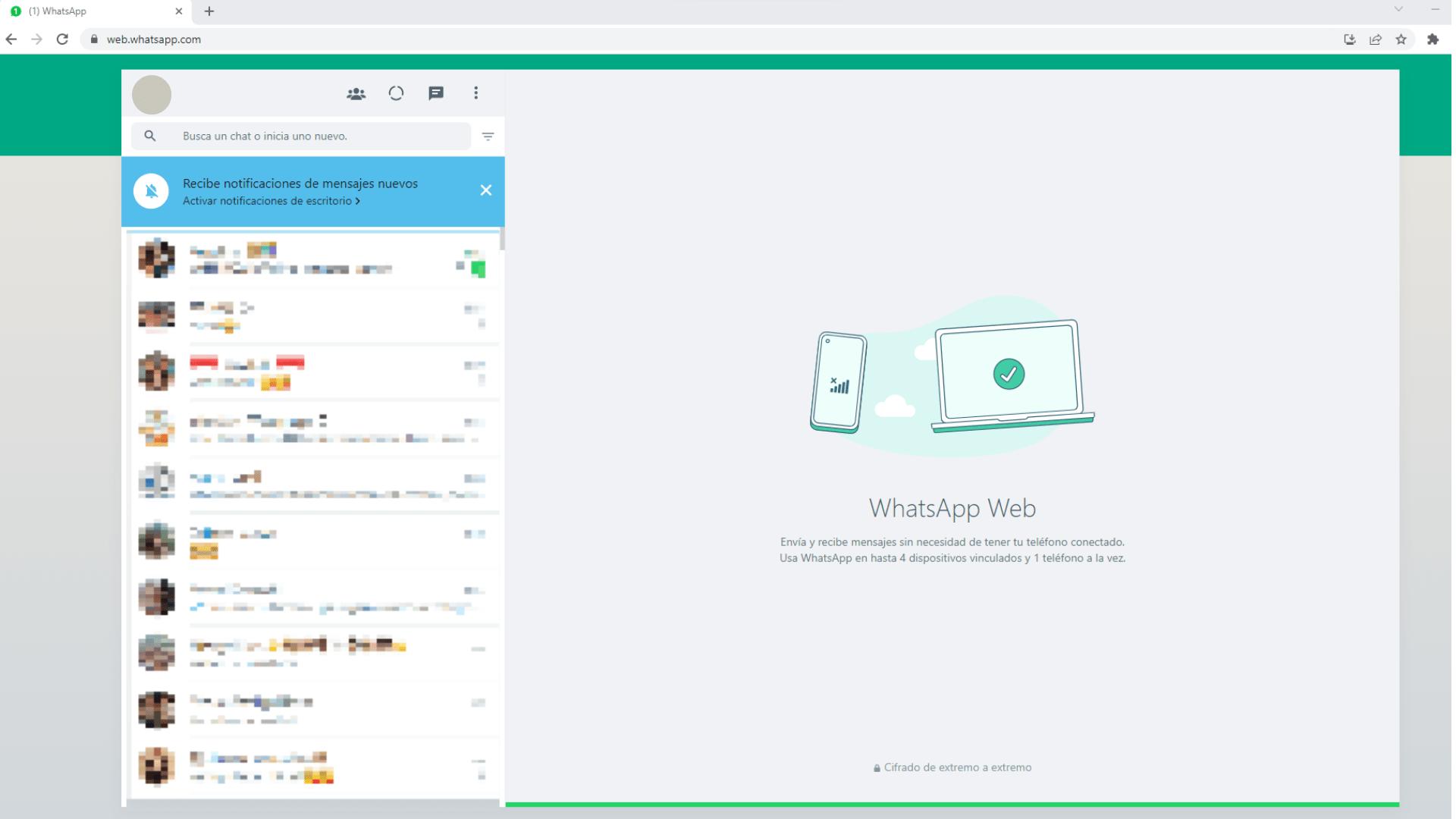Click the 'WhatsApp Web' heading
Viewport: 1456px width, 819px height.
pos(952,508)
